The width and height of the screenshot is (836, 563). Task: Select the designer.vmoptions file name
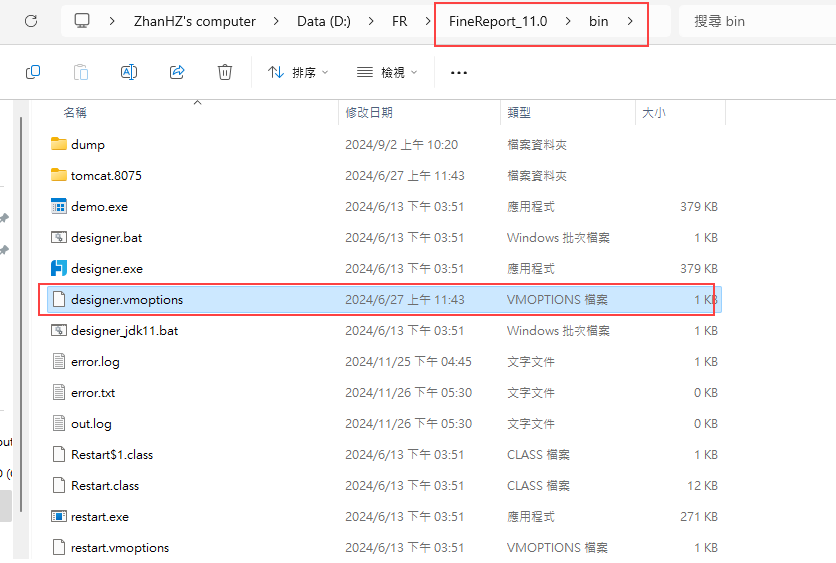click(127, 300)
